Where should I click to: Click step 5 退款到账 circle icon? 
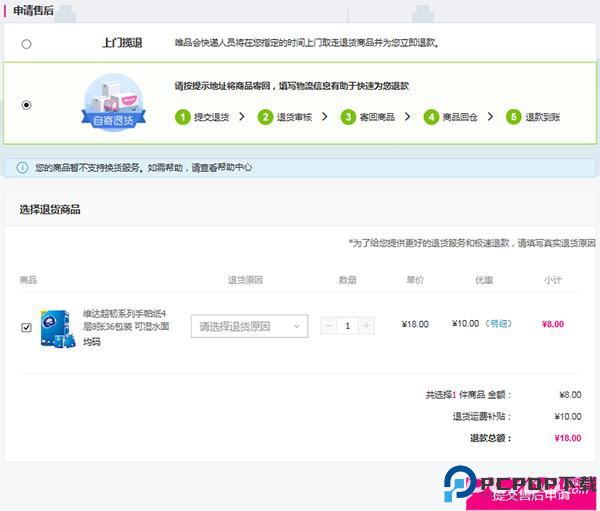[x=514, y=117]
